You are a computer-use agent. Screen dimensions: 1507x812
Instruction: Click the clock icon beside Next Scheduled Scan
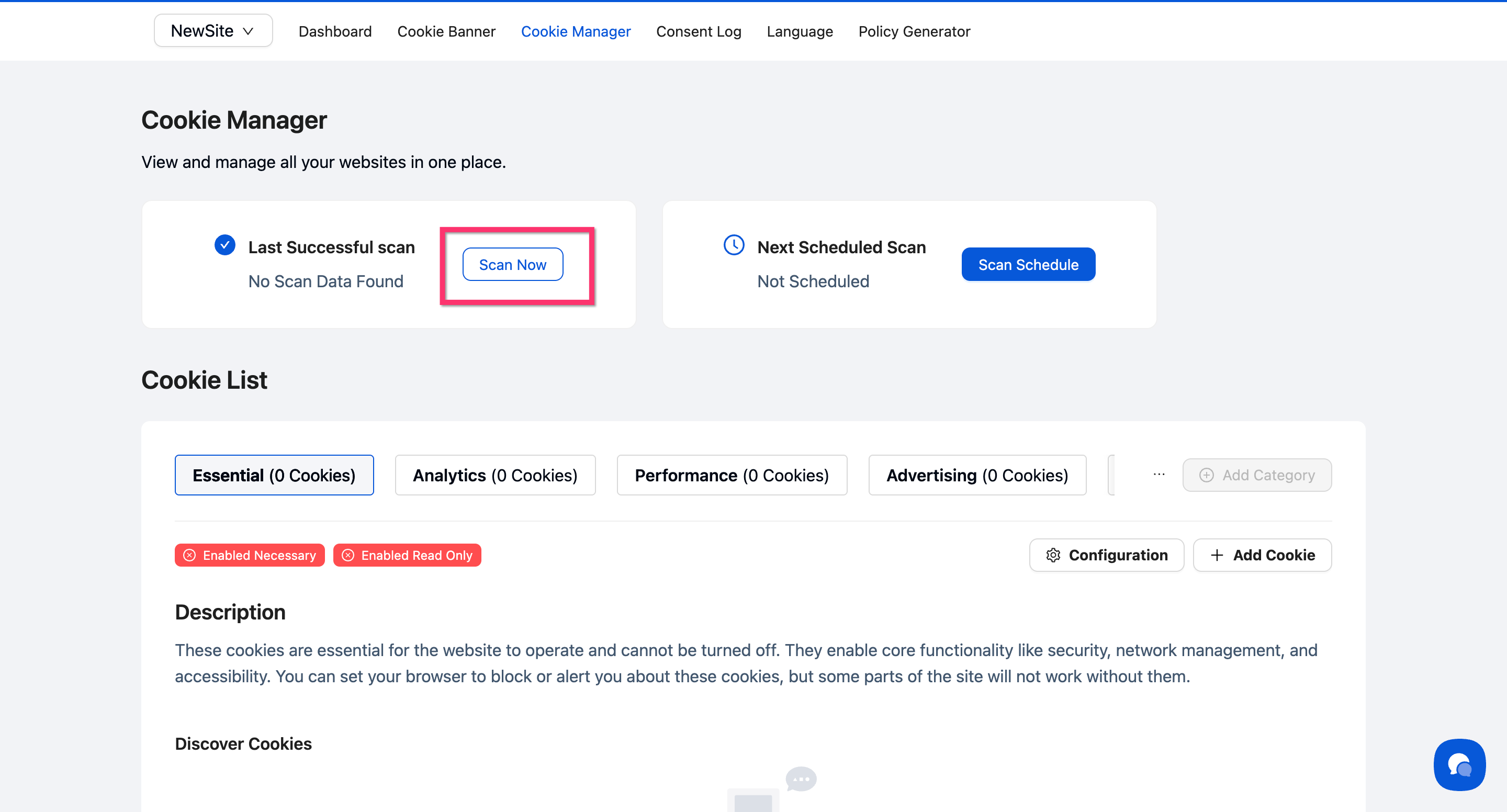pos(734,245)
